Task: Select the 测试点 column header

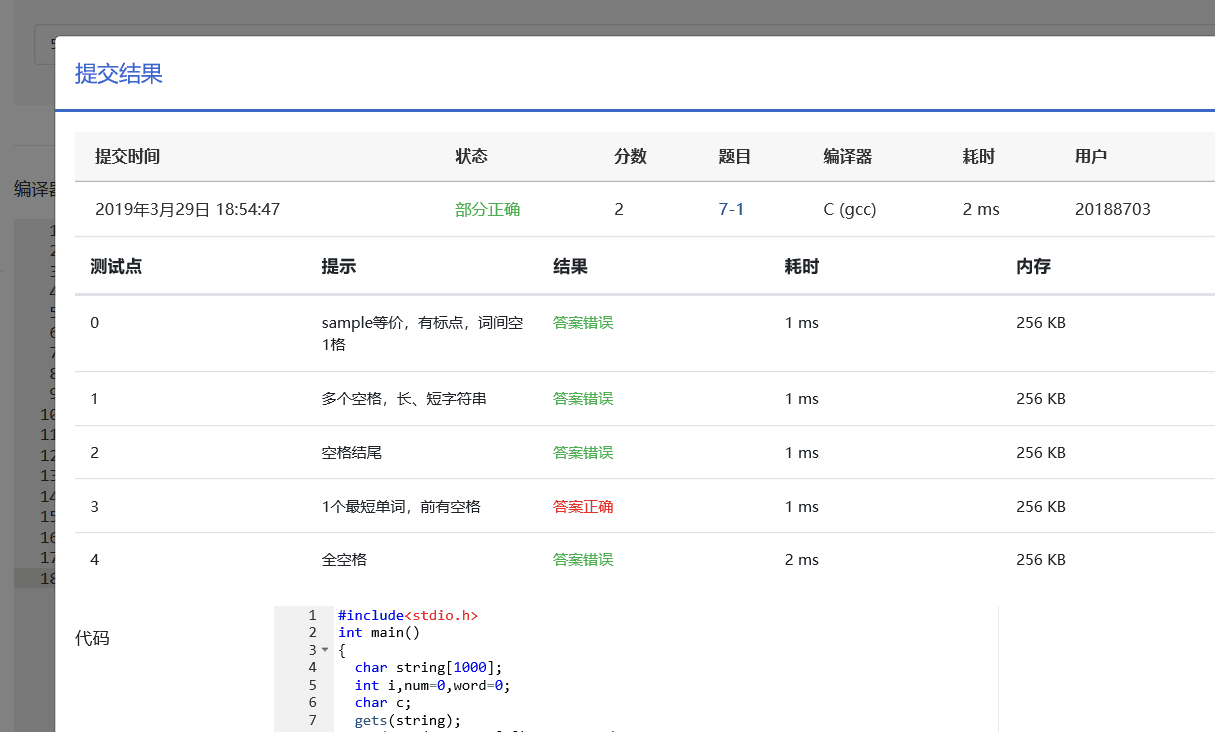Action: coord(115,267)
